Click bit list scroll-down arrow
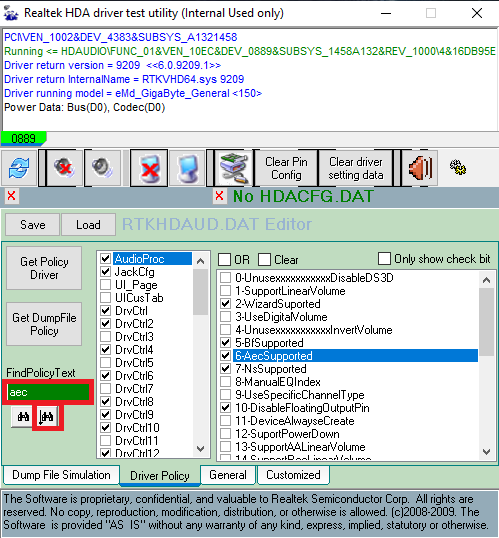This screenshot has height=538, width=499. point(486,452)
